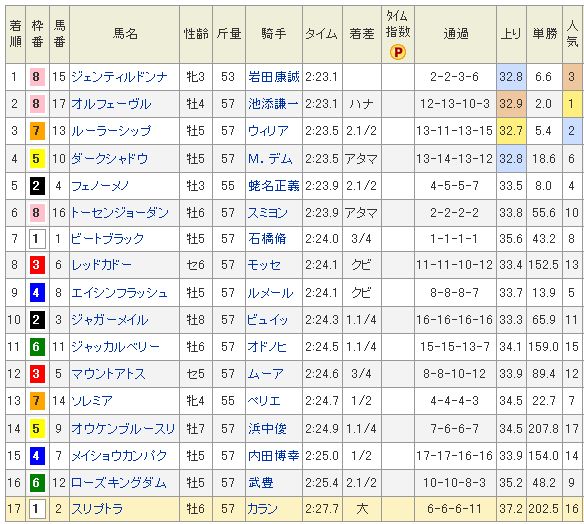Image resolution: width=584 pixels, height=524 pixels.
Task: Click the 斤量 column header
Action: [x=229, y=34]
